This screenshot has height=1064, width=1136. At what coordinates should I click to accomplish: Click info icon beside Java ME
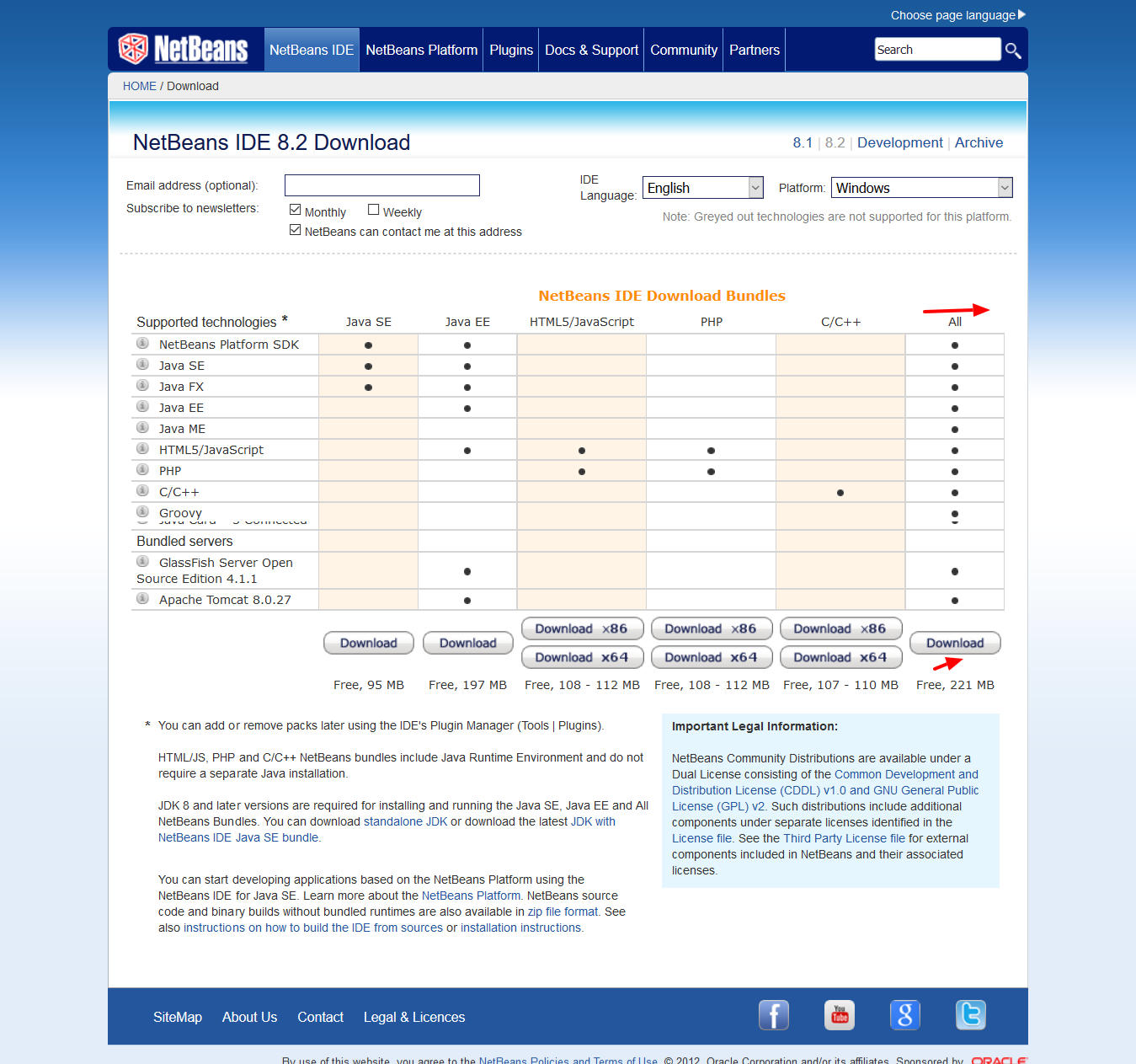[143, 427]
